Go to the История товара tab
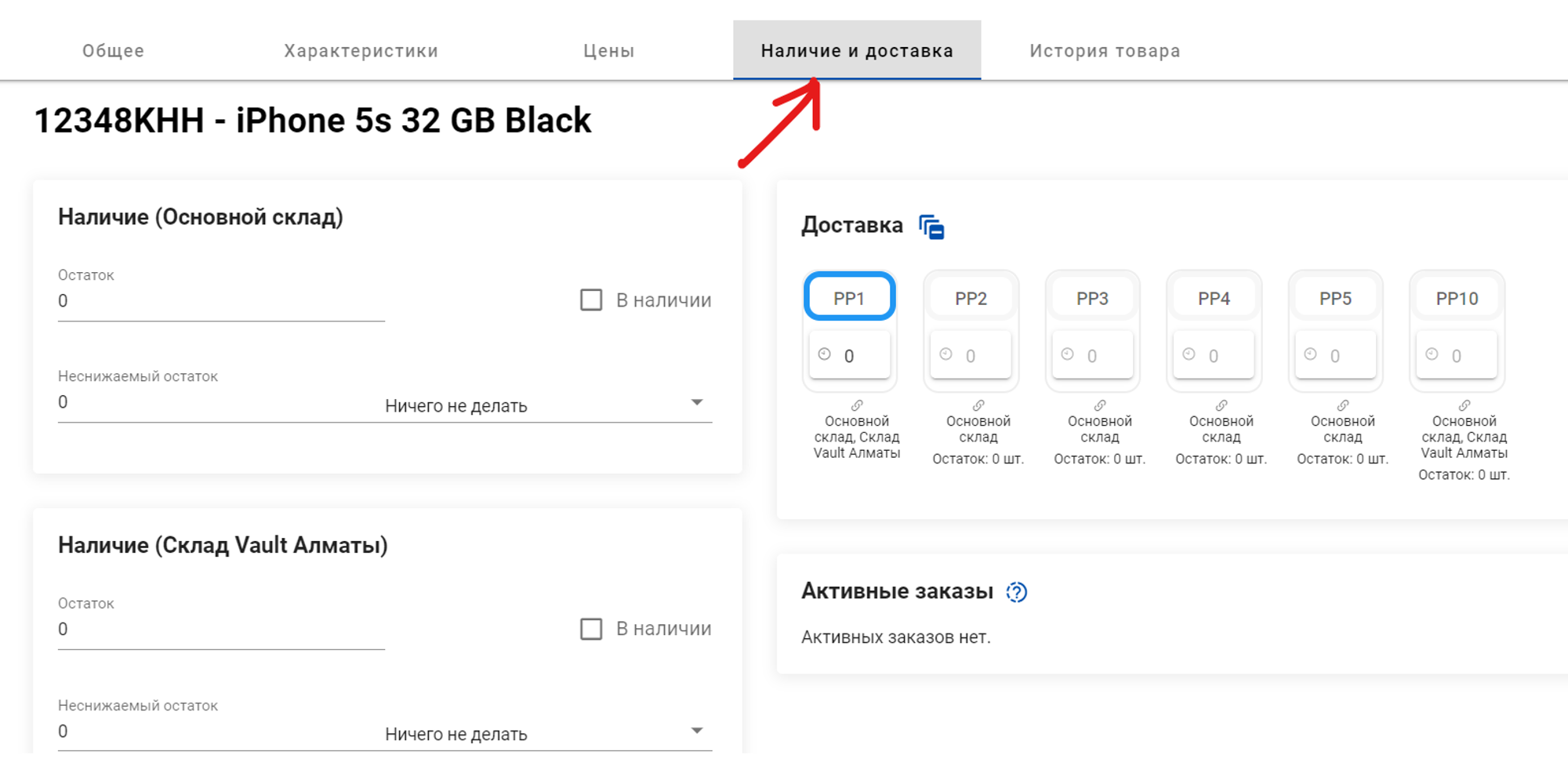This screenshot has width=1568, height=759. (1105, 51)
